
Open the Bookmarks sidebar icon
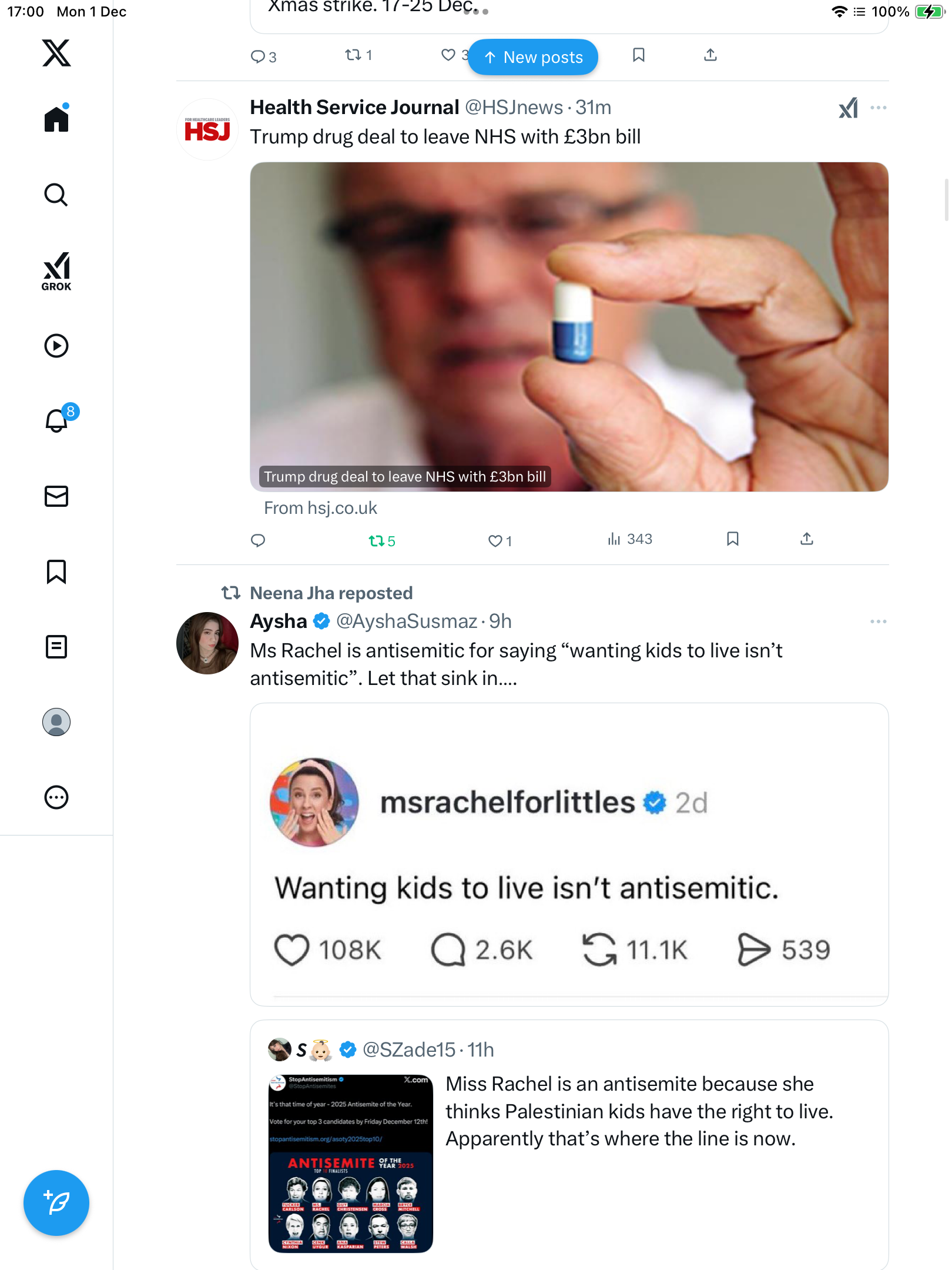(x=56, y=571)
